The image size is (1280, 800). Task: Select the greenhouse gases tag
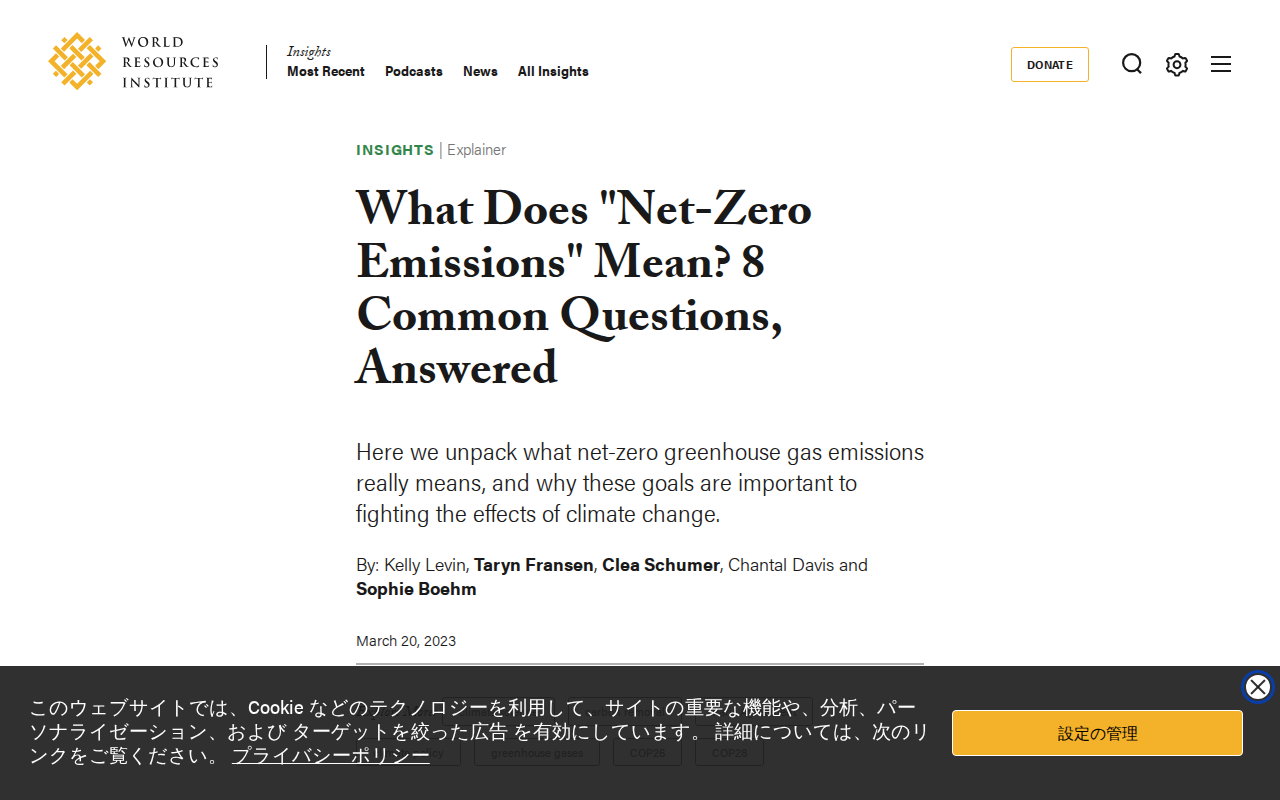pos(537,752)
